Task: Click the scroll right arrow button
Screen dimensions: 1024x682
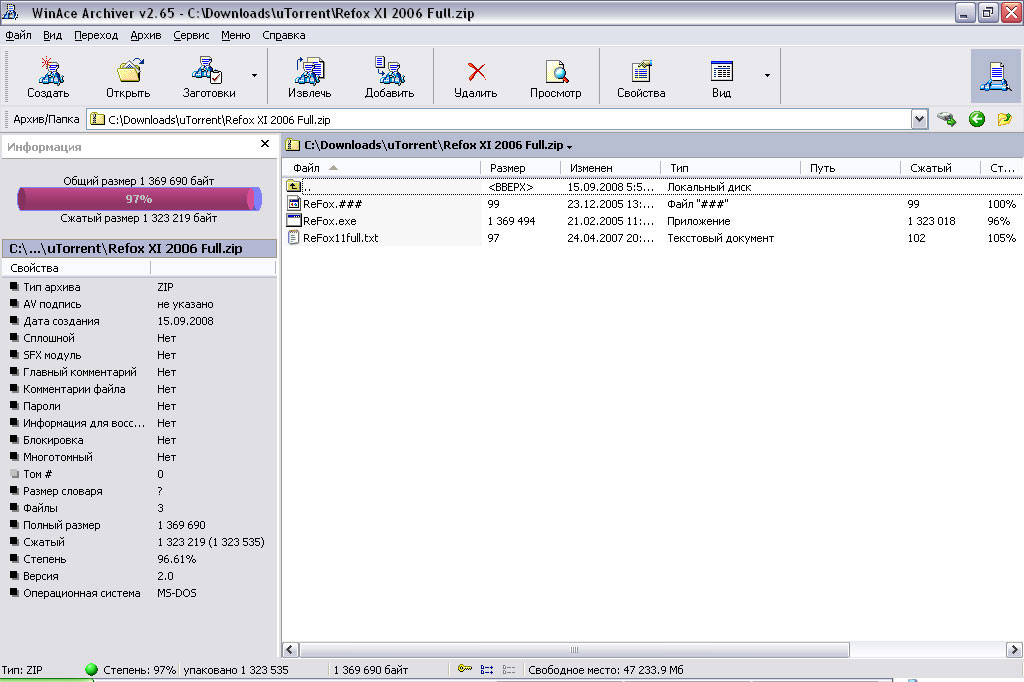Action: point(1014,649)
